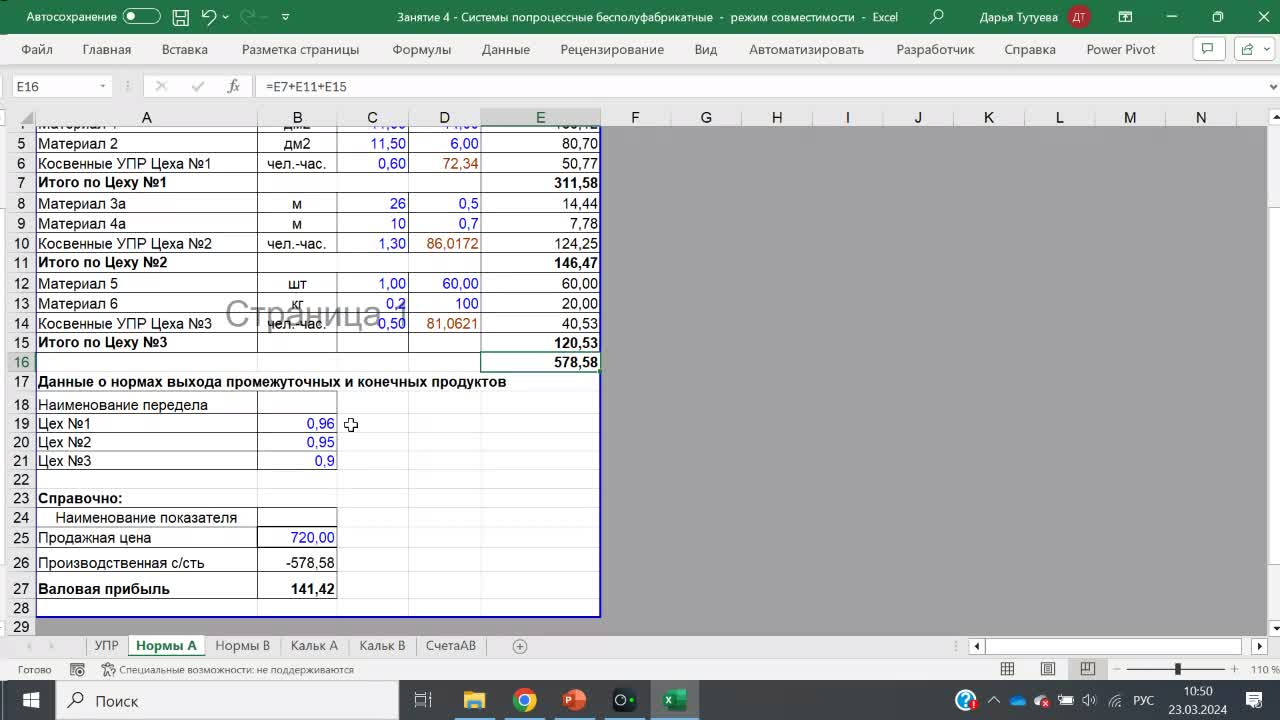Open the Справка tab
Image resolution: width=1280 pixels, height=720 pixels.
pyautogui.click(x=1030, y=49)
